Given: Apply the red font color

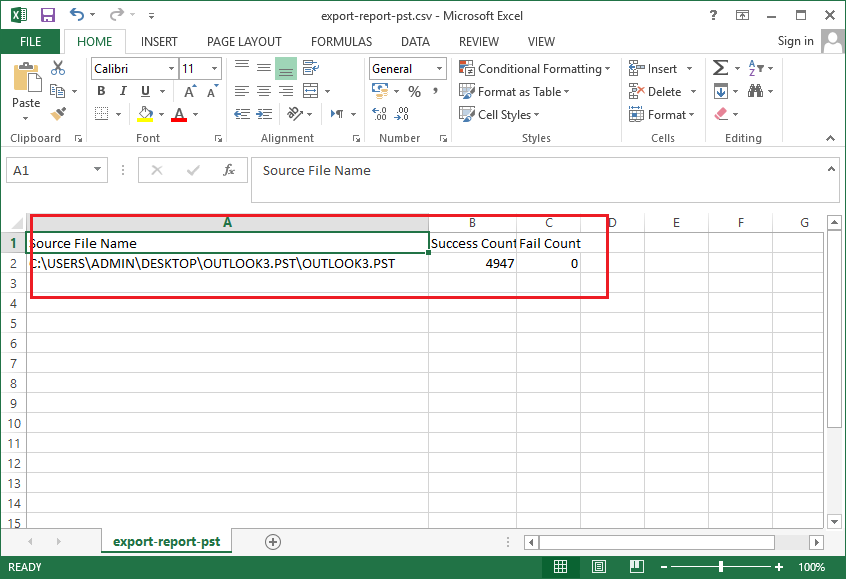Looking at the screenshot, I should click(x=179, y=114).
